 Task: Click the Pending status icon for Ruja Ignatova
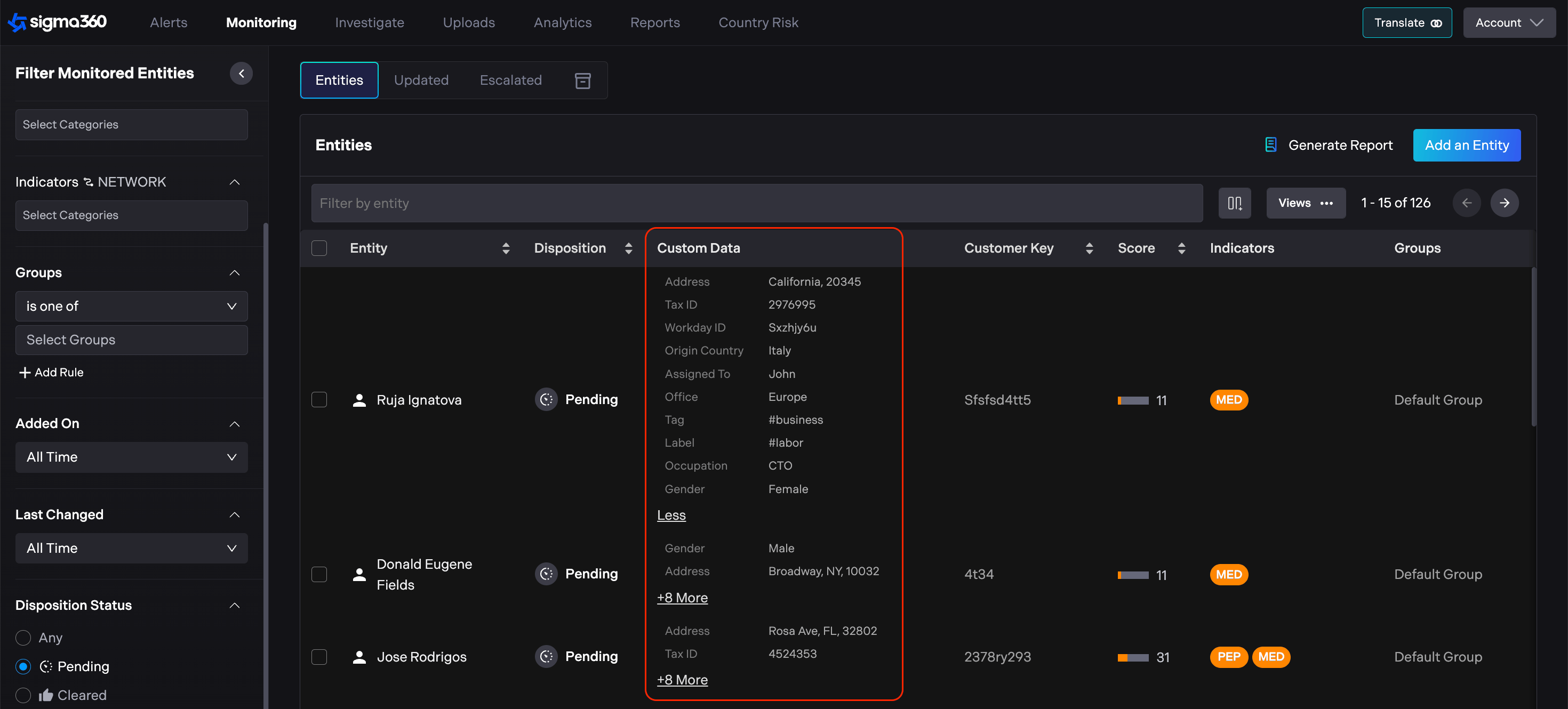pyautogui.click(x=546, y=400)
